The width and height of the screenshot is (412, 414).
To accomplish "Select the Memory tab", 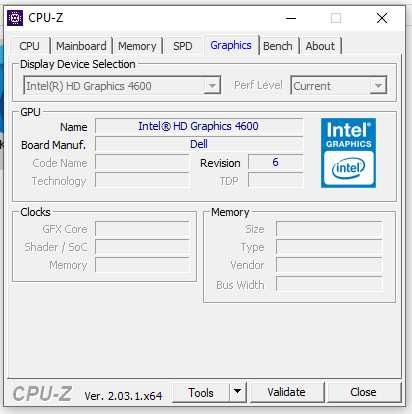I will (137, 46).
